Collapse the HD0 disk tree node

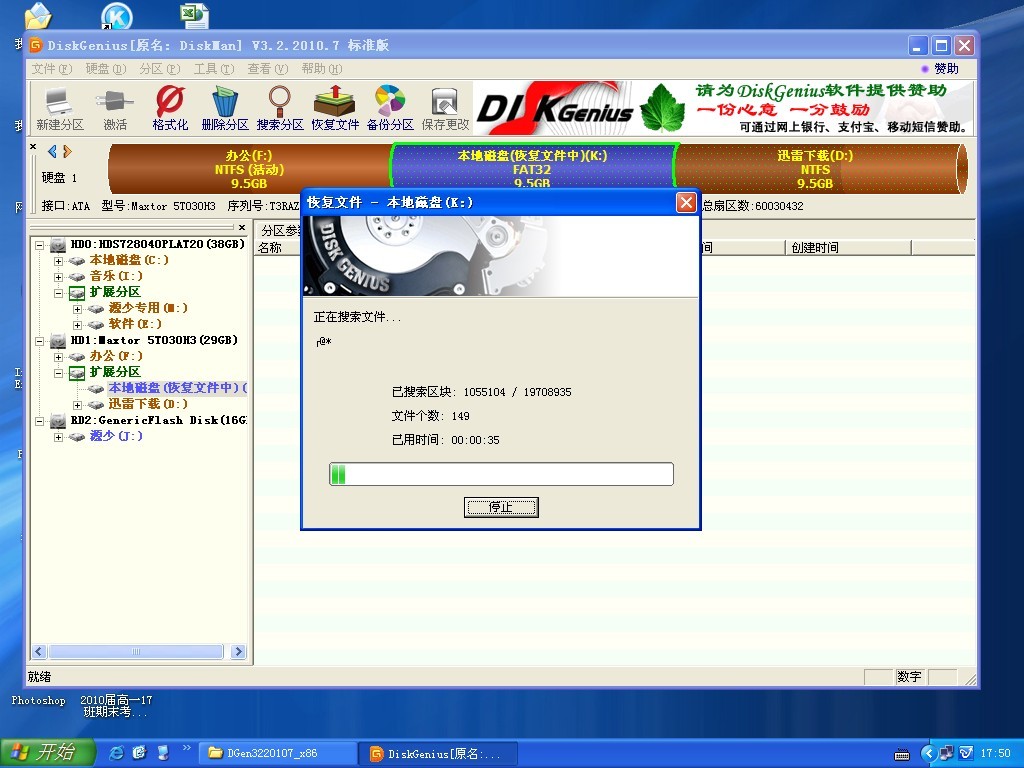(39, 246)
